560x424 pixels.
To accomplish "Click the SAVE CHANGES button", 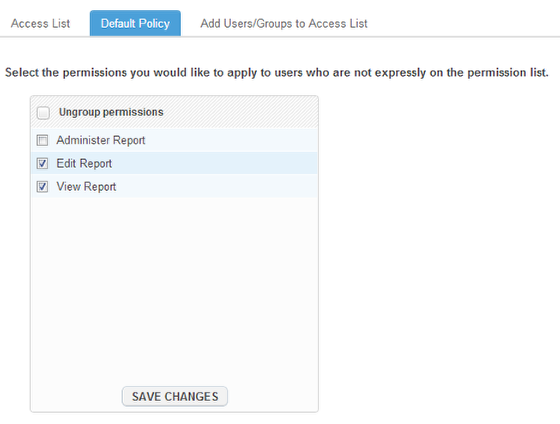I will [x=175, y=396].
